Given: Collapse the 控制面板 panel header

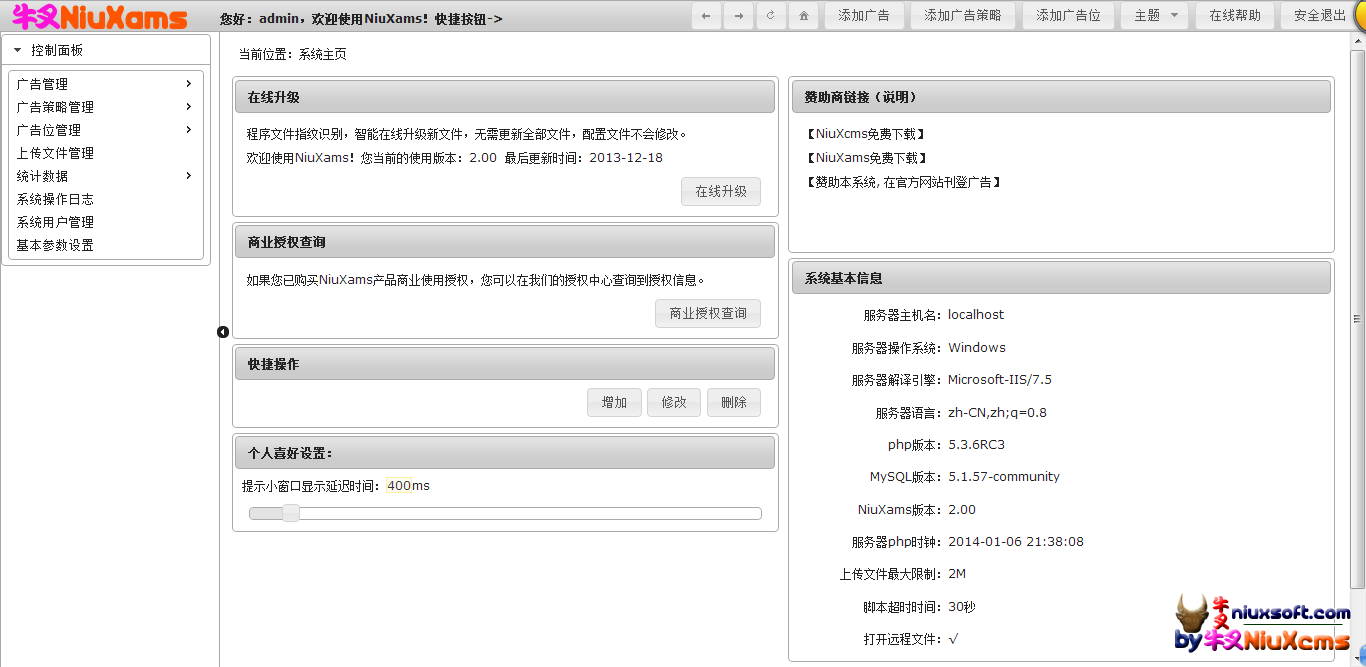Looking at the screenshot, I should click(x=106, y=50).
